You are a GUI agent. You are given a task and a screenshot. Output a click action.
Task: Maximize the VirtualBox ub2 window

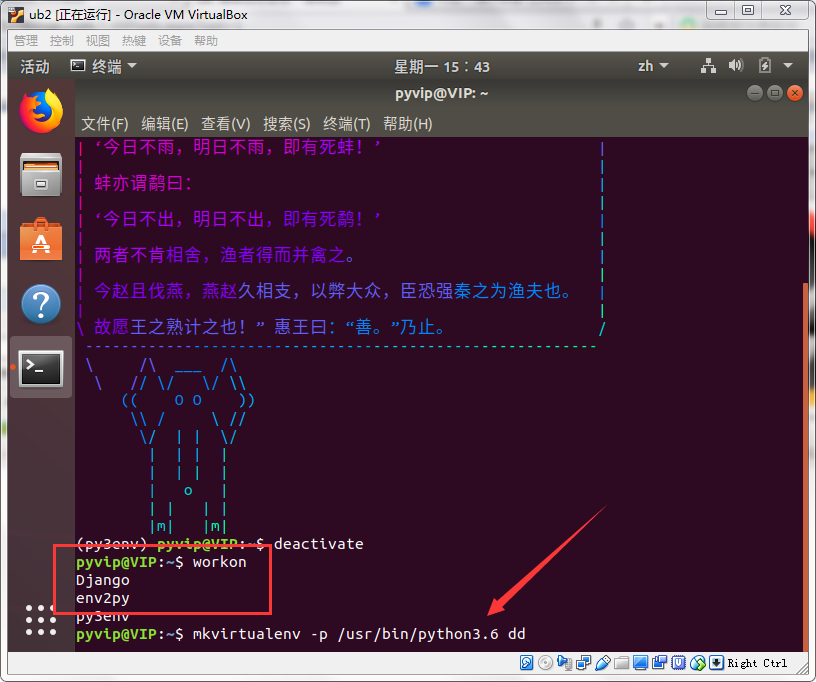[x=748, y=11]
